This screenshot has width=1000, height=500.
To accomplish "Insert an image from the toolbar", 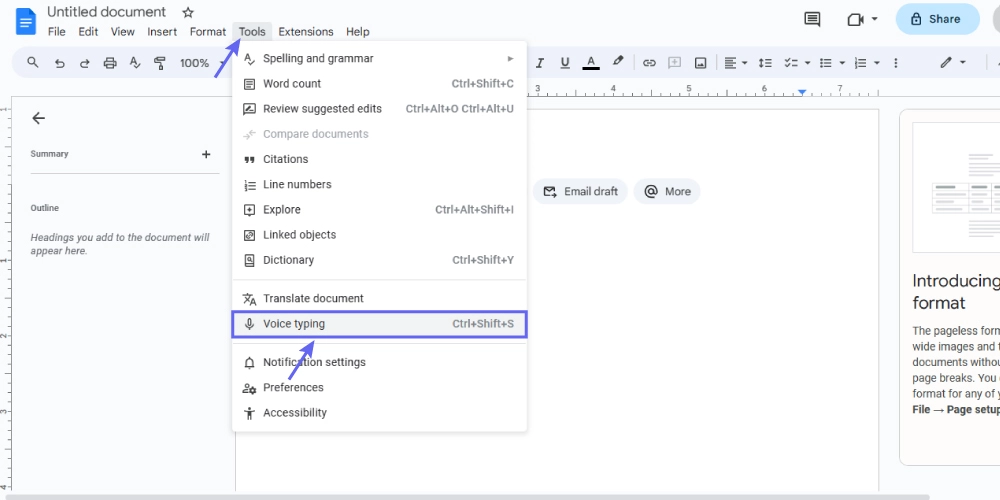I will 700,62.
